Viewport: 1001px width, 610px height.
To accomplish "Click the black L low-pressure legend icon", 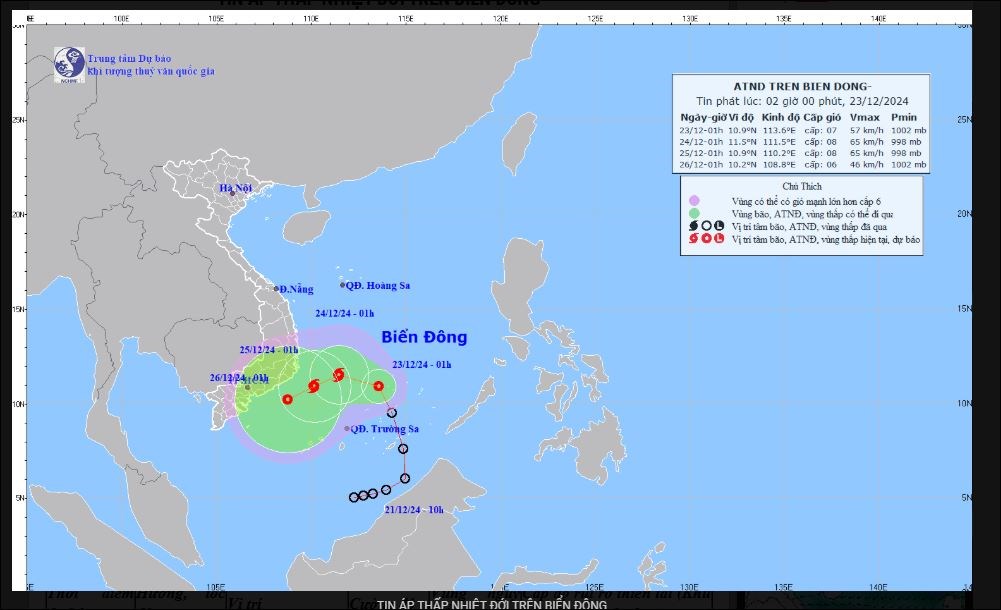I will pyautogui.click(x=719, y=227).
